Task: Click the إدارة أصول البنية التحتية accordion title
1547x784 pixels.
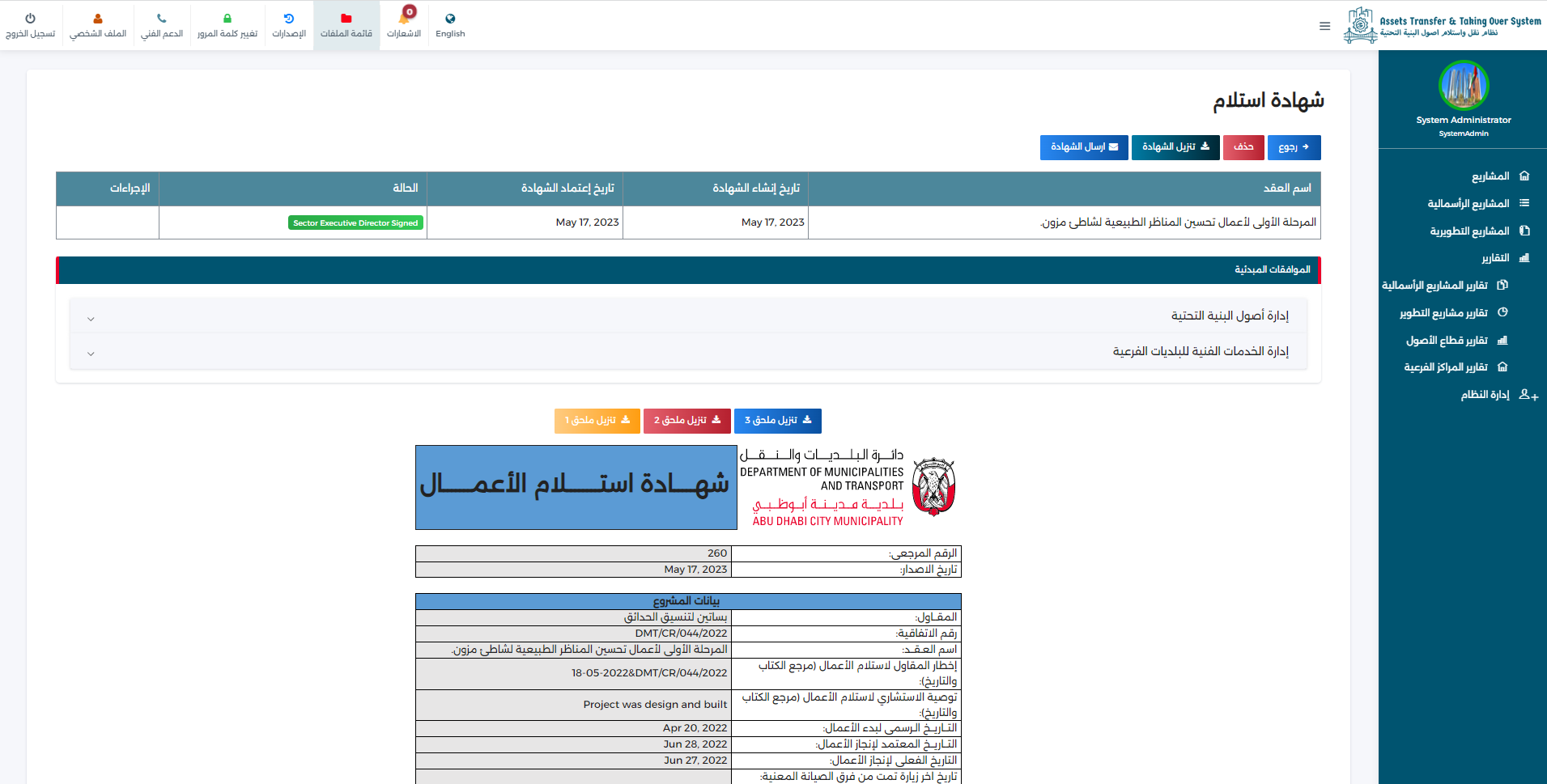Action: [1230, 316]
